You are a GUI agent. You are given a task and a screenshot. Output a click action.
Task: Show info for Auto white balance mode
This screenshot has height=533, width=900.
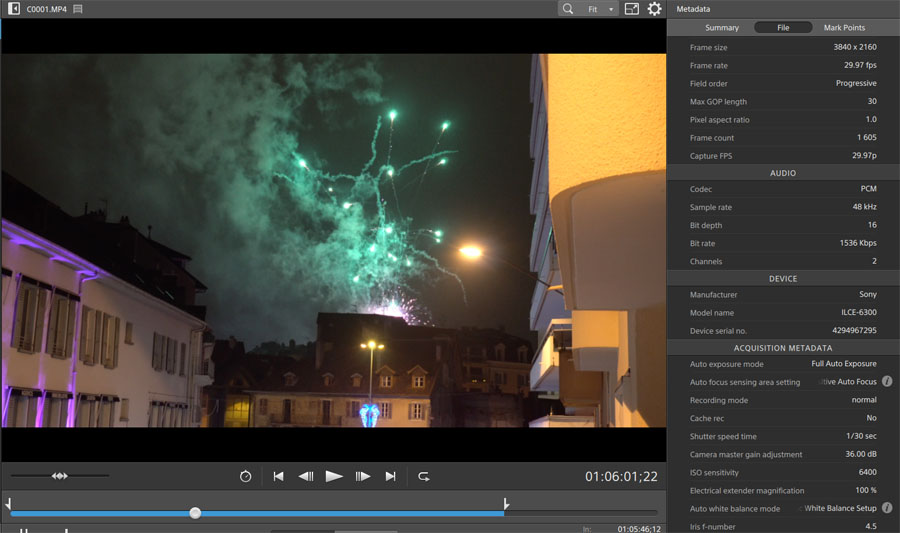click(887, 508)
